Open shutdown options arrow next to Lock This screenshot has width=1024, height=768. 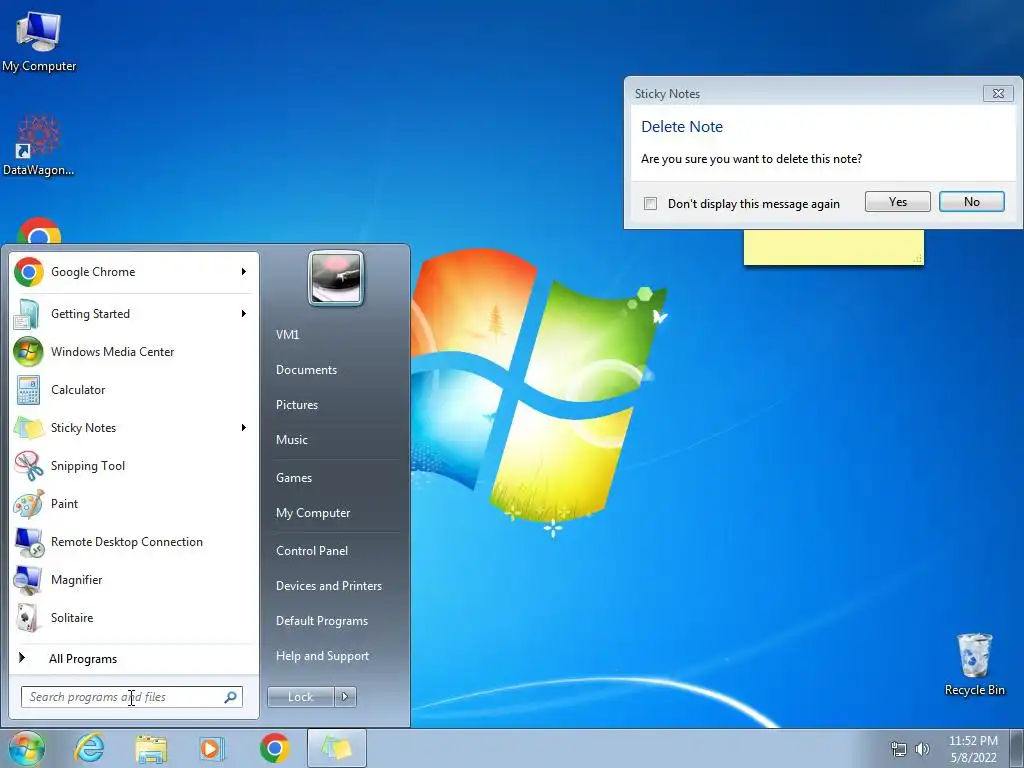(345, 697)
